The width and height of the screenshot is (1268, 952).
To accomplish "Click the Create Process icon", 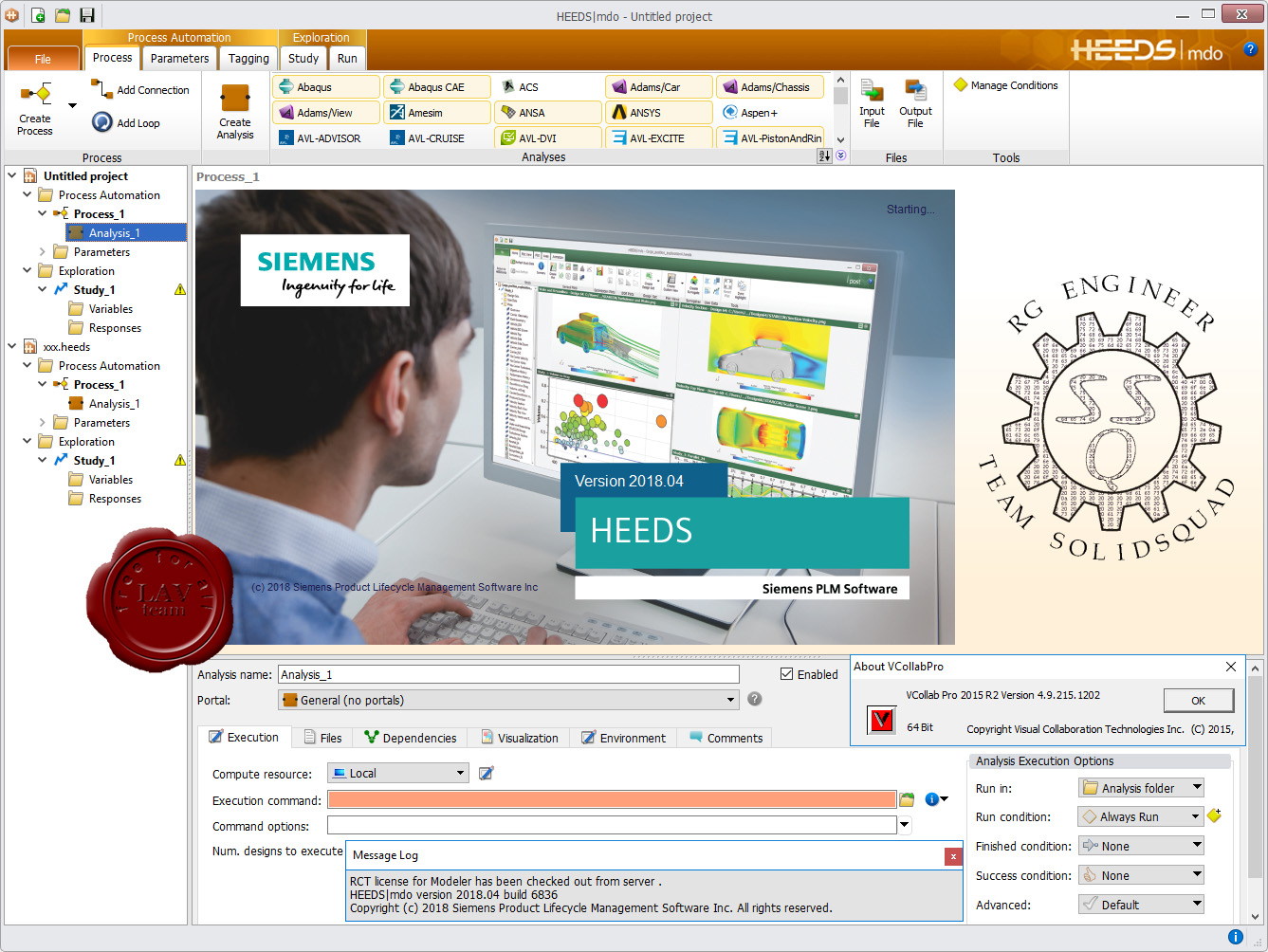I will [35, 95].
